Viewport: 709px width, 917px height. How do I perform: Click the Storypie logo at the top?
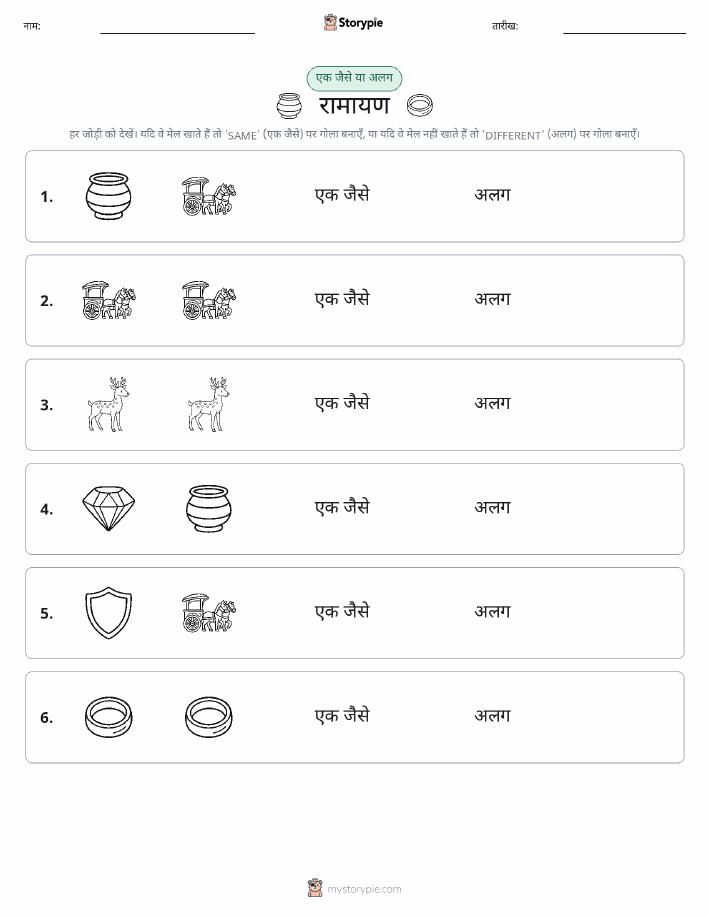pyautogui.click(x=353, y=23)
